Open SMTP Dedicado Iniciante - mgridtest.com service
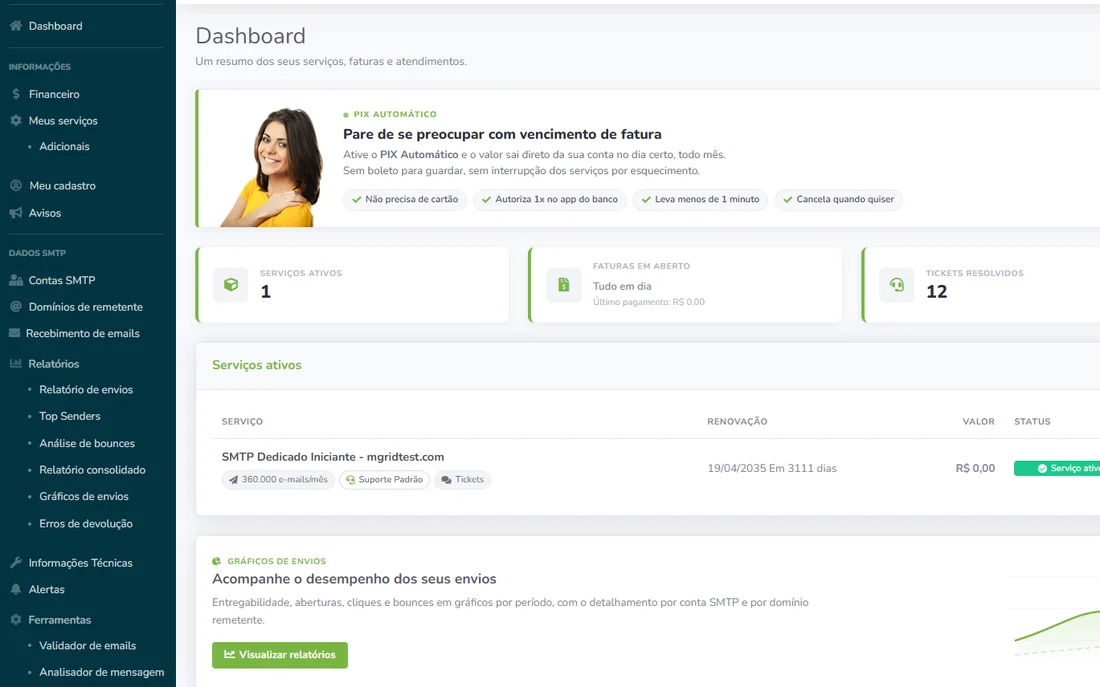This screenshot has height=687, width=1100. [333, 457]
